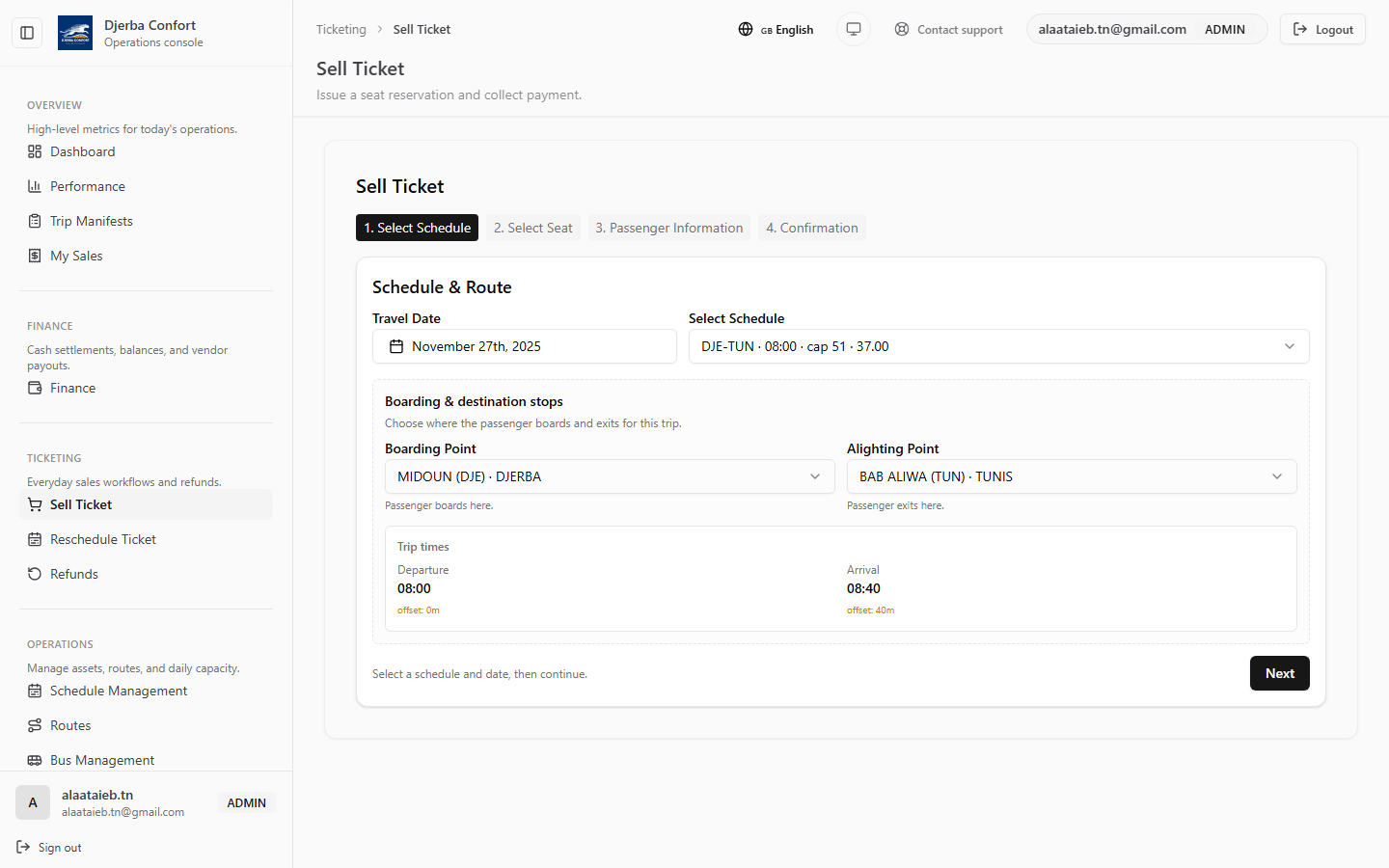Open the display theme monitor icon

(x=854, y=29)
